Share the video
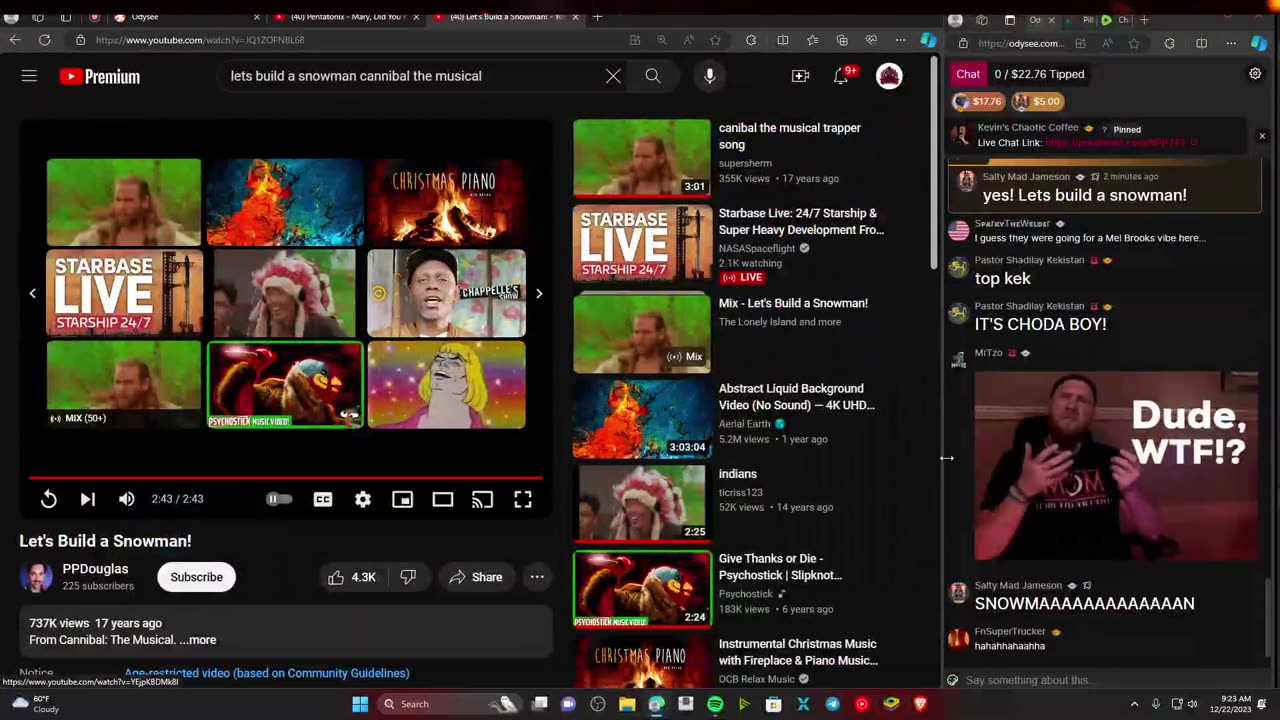1280x720 pixels. [476, 577]
